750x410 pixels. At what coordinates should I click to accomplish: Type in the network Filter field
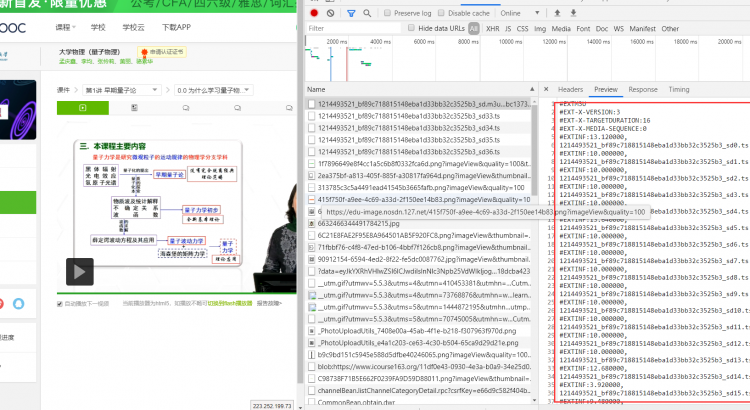pyautogui.click(x=352, y=29)
